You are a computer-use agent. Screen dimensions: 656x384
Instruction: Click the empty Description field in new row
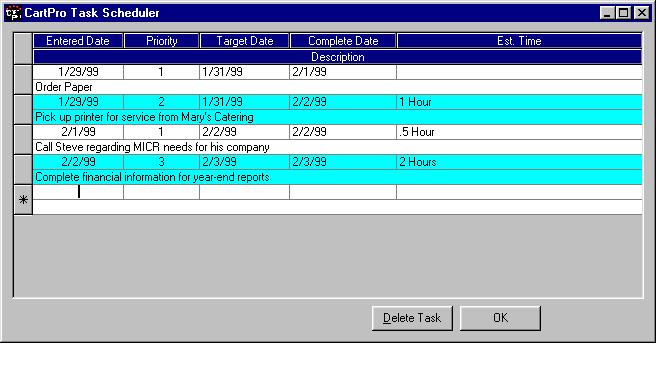point(338,207)
